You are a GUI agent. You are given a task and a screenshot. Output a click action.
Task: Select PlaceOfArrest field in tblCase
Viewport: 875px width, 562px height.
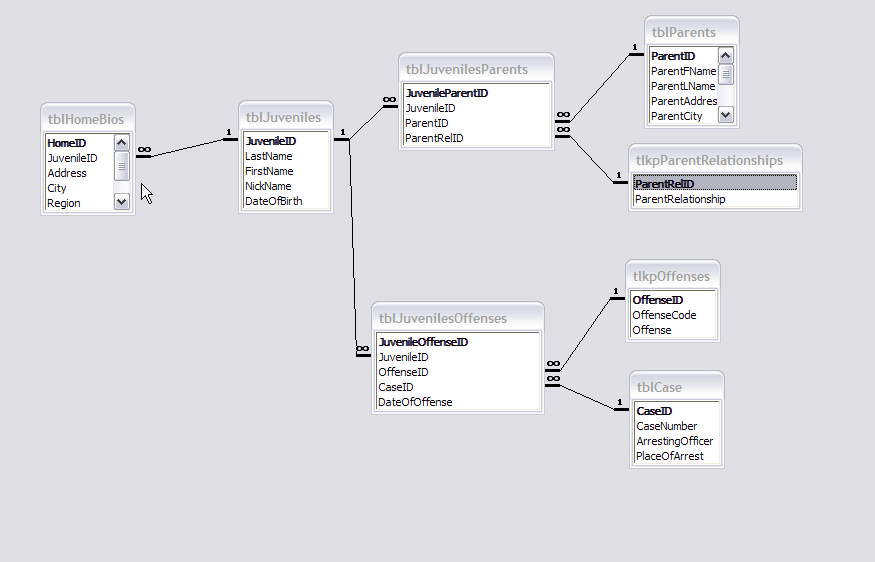tap(677, 457)
